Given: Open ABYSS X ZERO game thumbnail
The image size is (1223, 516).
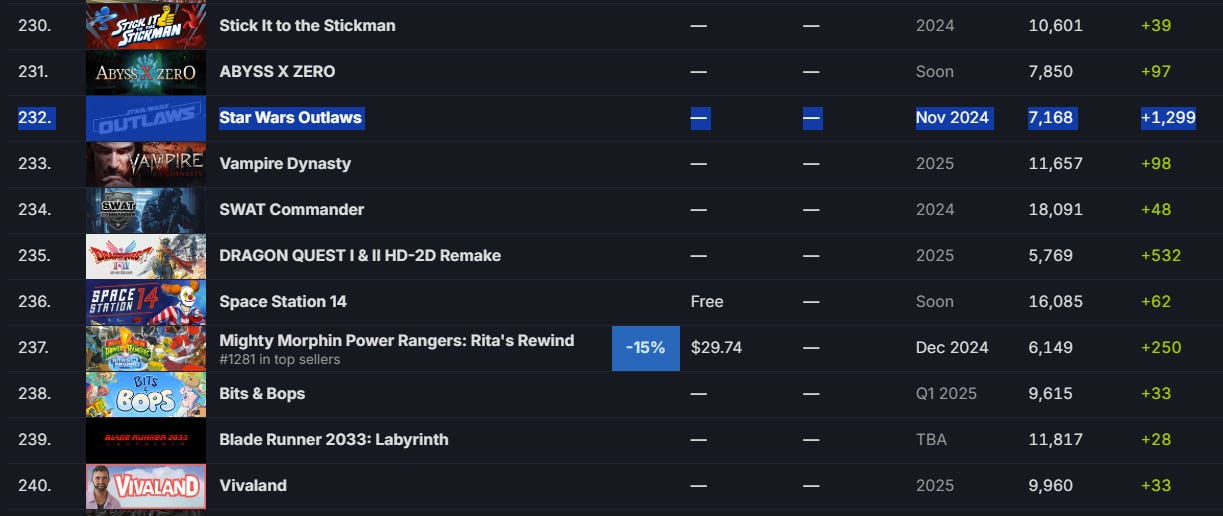Looking at the screenshot, I should pos(146,72).
